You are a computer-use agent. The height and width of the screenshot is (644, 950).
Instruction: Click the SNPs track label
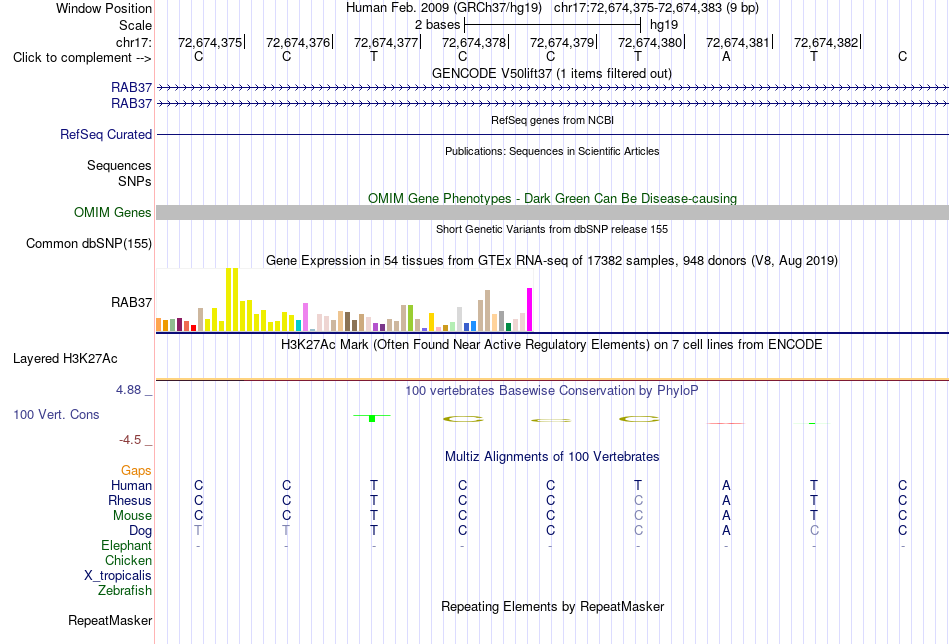tap(135, 181)
